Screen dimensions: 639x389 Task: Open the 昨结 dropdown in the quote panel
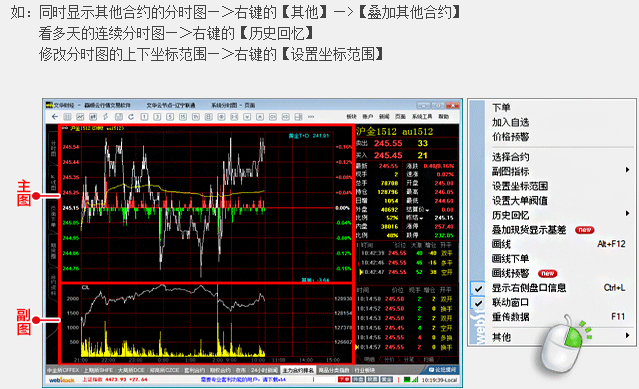421,218
